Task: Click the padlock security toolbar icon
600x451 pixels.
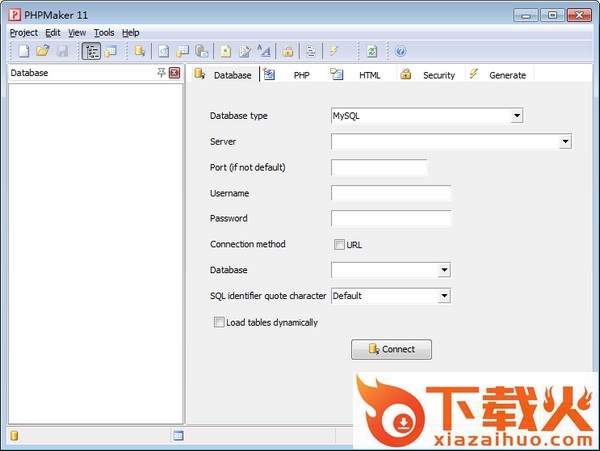Action: (x=288, y=51)
